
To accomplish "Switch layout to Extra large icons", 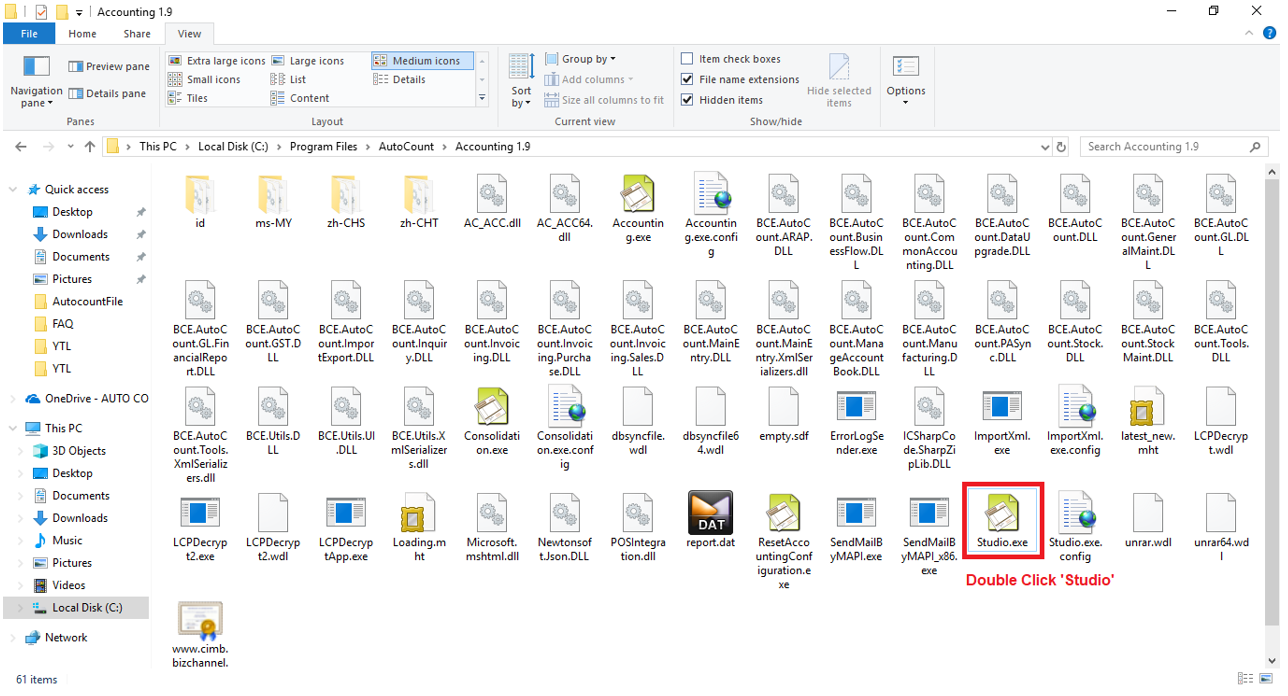I will tap(217, 61).
